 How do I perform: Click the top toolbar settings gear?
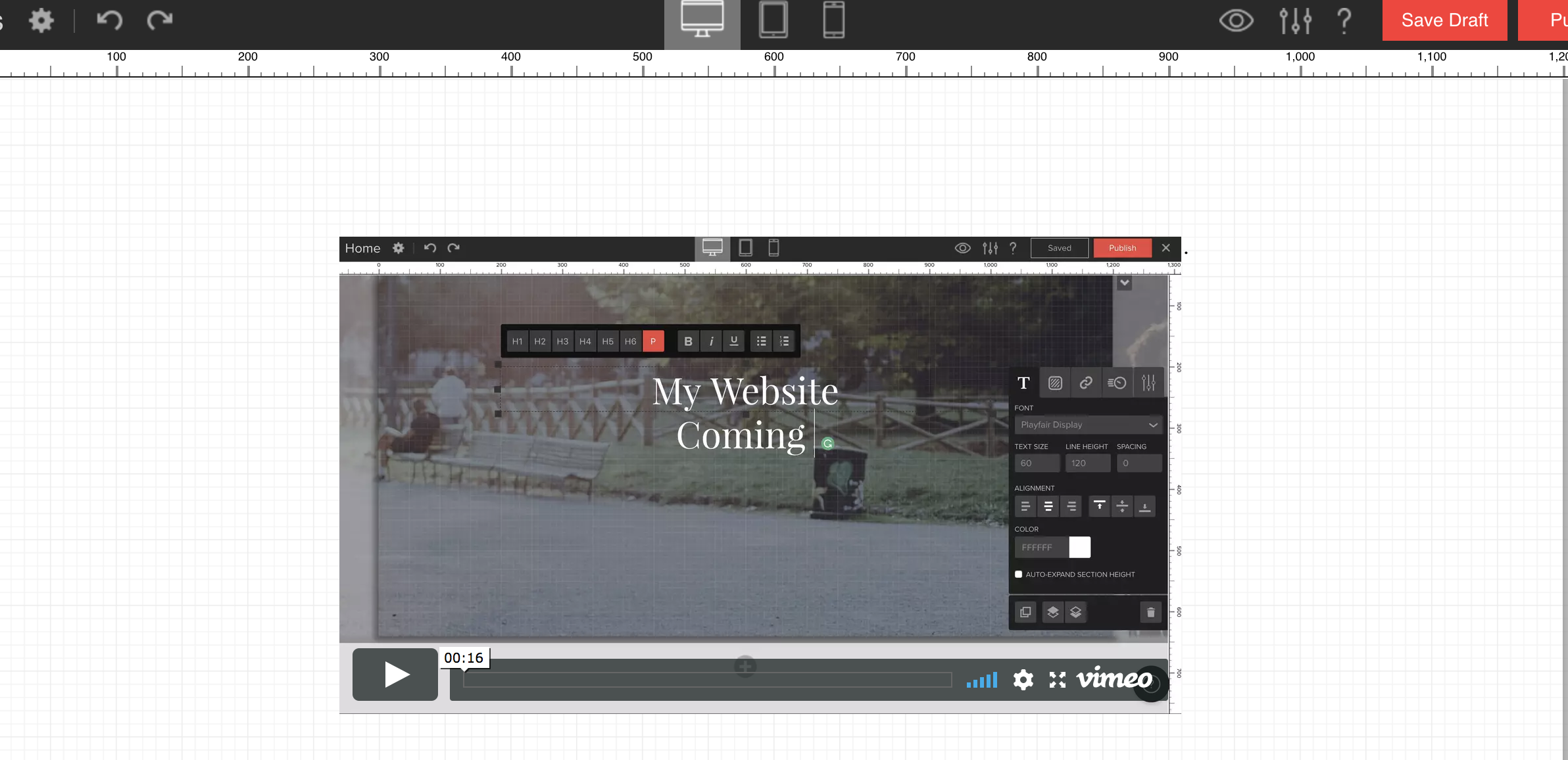click(x=41, y=20)
